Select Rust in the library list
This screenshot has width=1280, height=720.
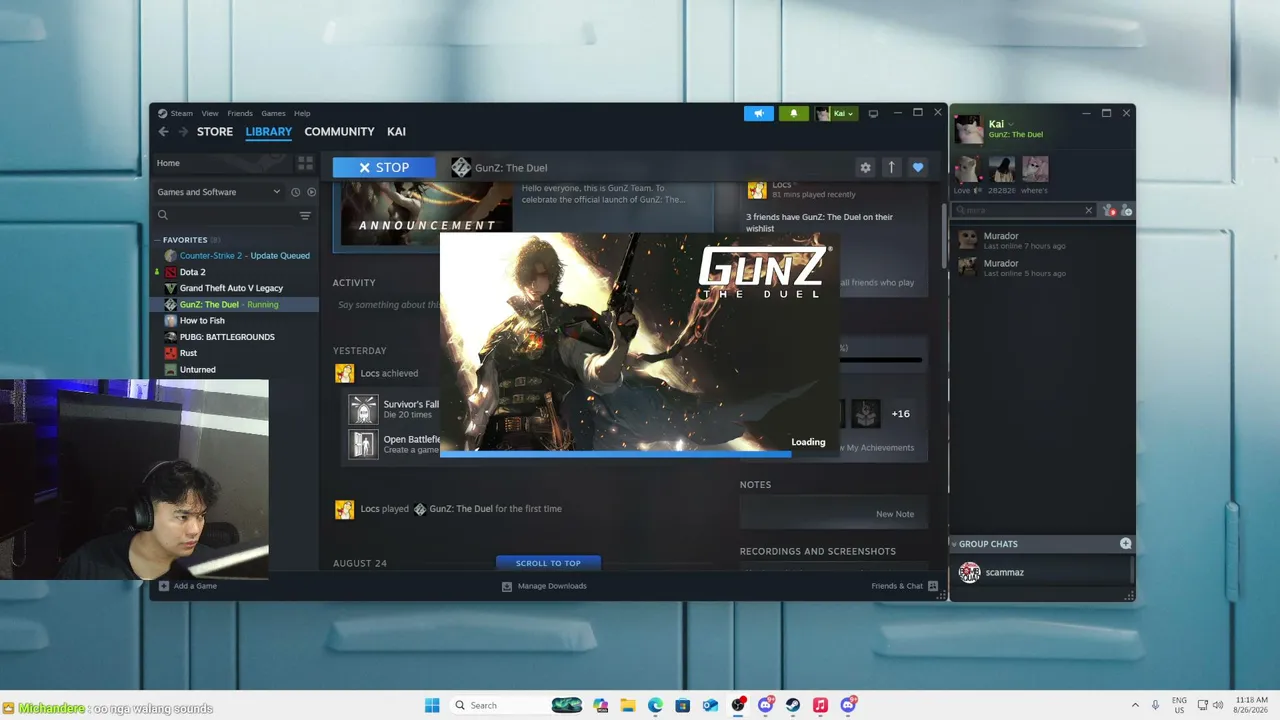pyautogui.click(x=236, y=353)
